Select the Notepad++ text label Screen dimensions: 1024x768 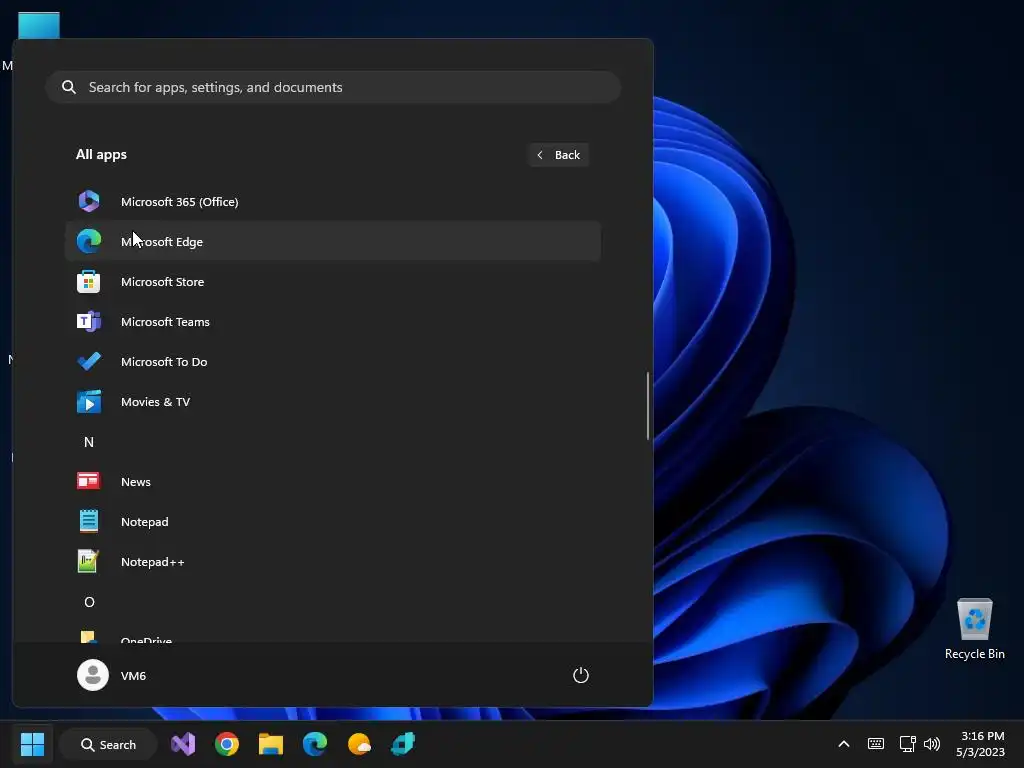(153, 562)
